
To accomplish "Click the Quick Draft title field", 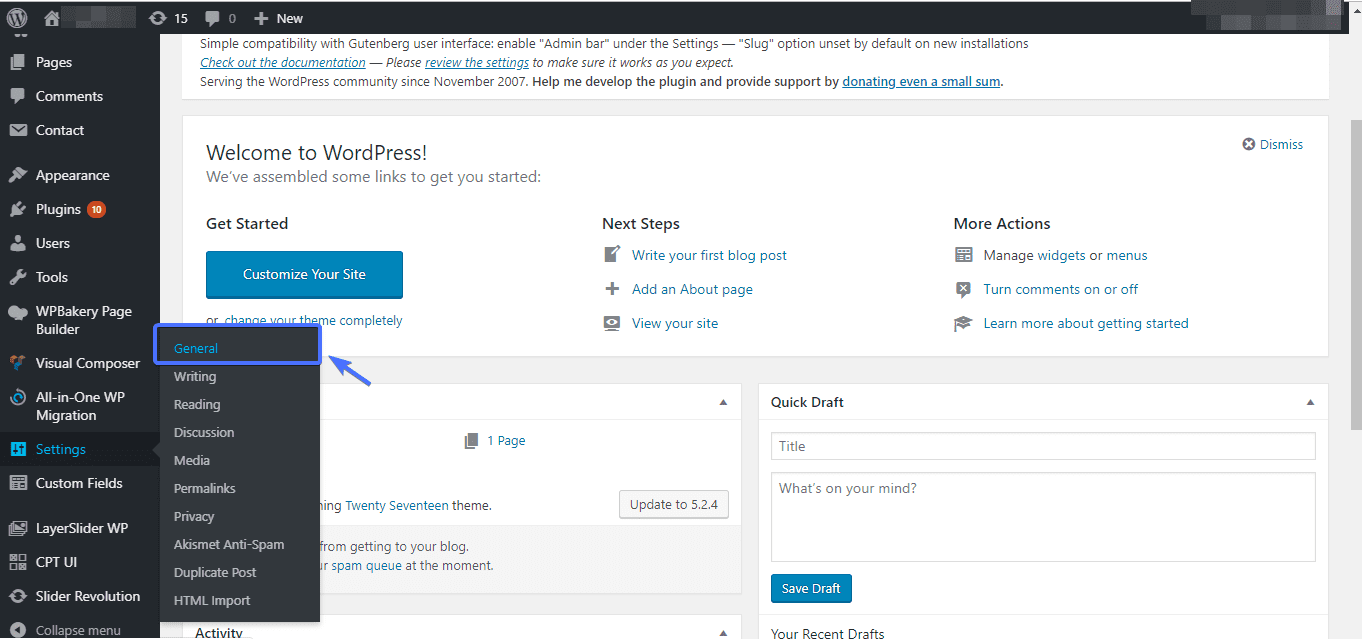I will [x=1043, y=446].
